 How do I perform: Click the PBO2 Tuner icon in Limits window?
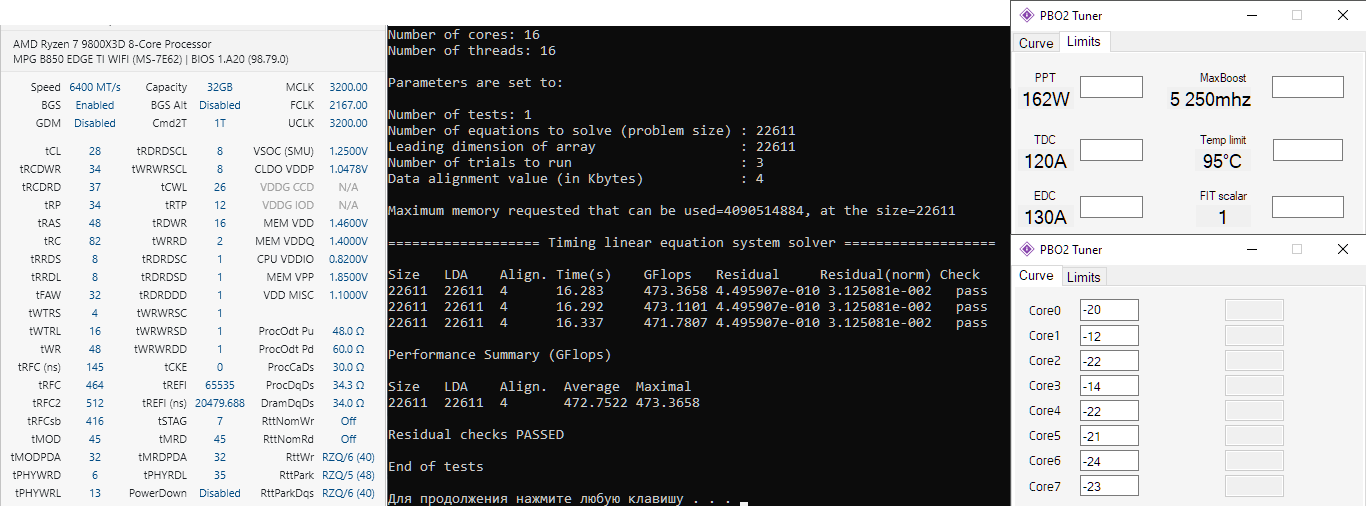click(1027, 16)
